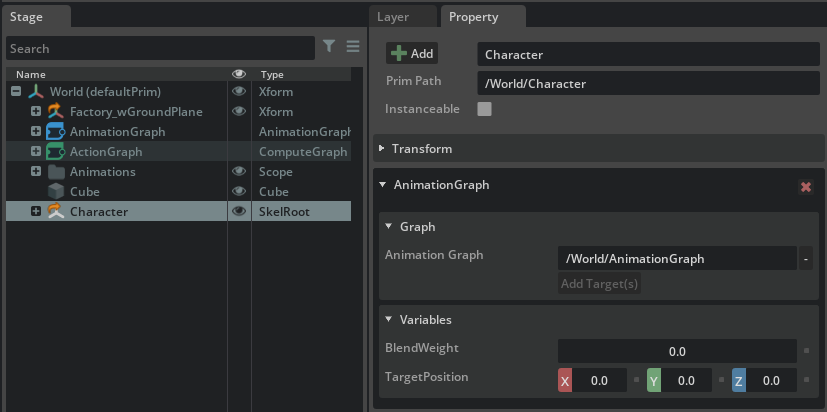Click the Stage Search field
This screenshot has width=827, height=412.
(x=160, y=49)
